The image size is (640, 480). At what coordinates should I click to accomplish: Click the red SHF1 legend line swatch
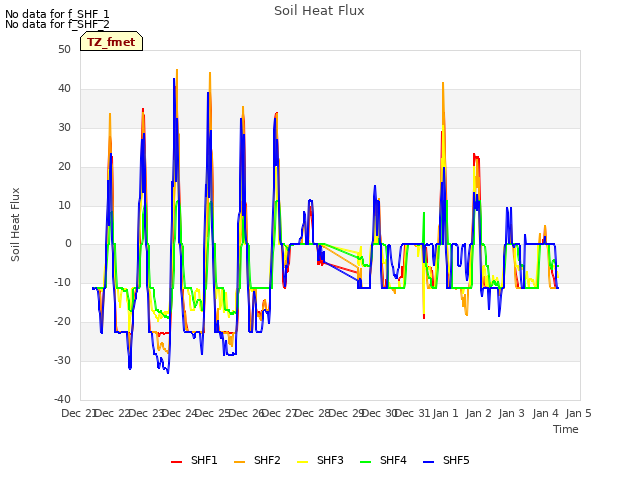[176, 462]
